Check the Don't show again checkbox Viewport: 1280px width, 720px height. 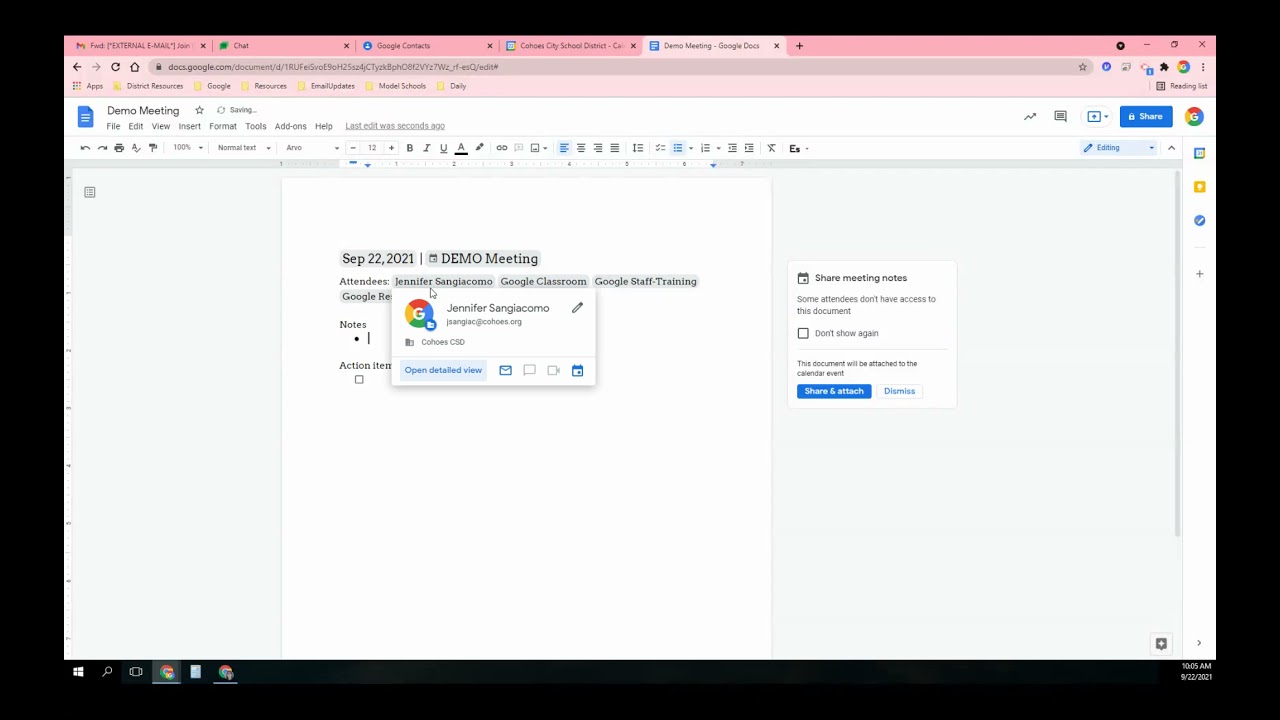click(x=803, y=333)
